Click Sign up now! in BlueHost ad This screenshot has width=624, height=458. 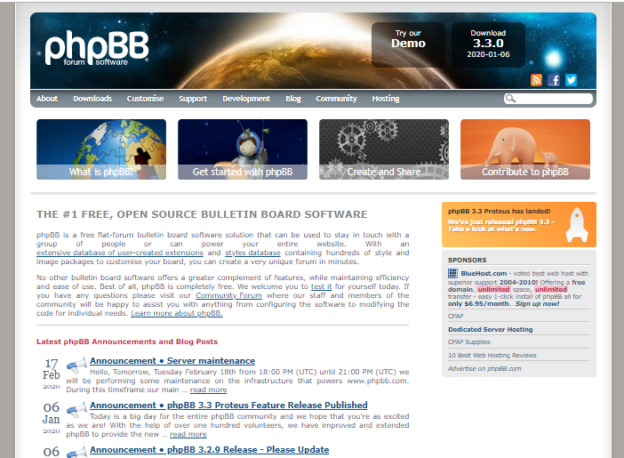[537, 304]
